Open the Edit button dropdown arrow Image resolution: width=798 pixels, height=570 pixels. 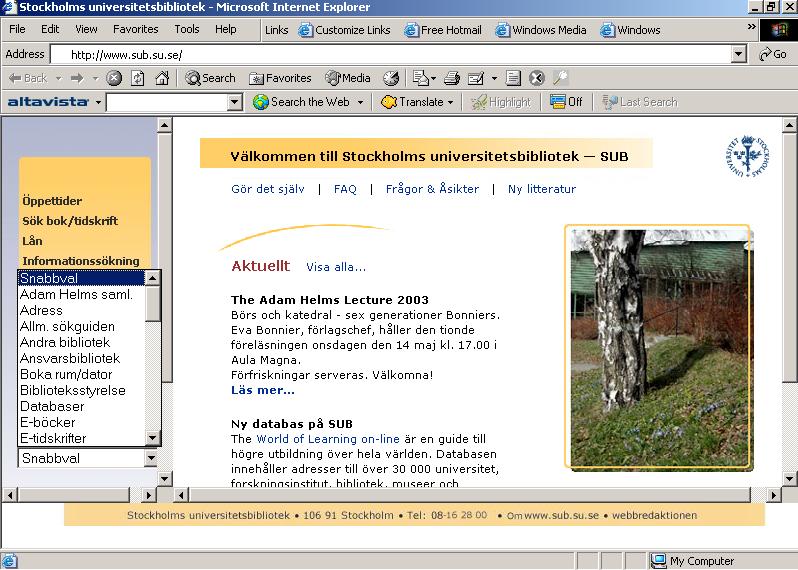pyautogui.click(x=494, y=78)
